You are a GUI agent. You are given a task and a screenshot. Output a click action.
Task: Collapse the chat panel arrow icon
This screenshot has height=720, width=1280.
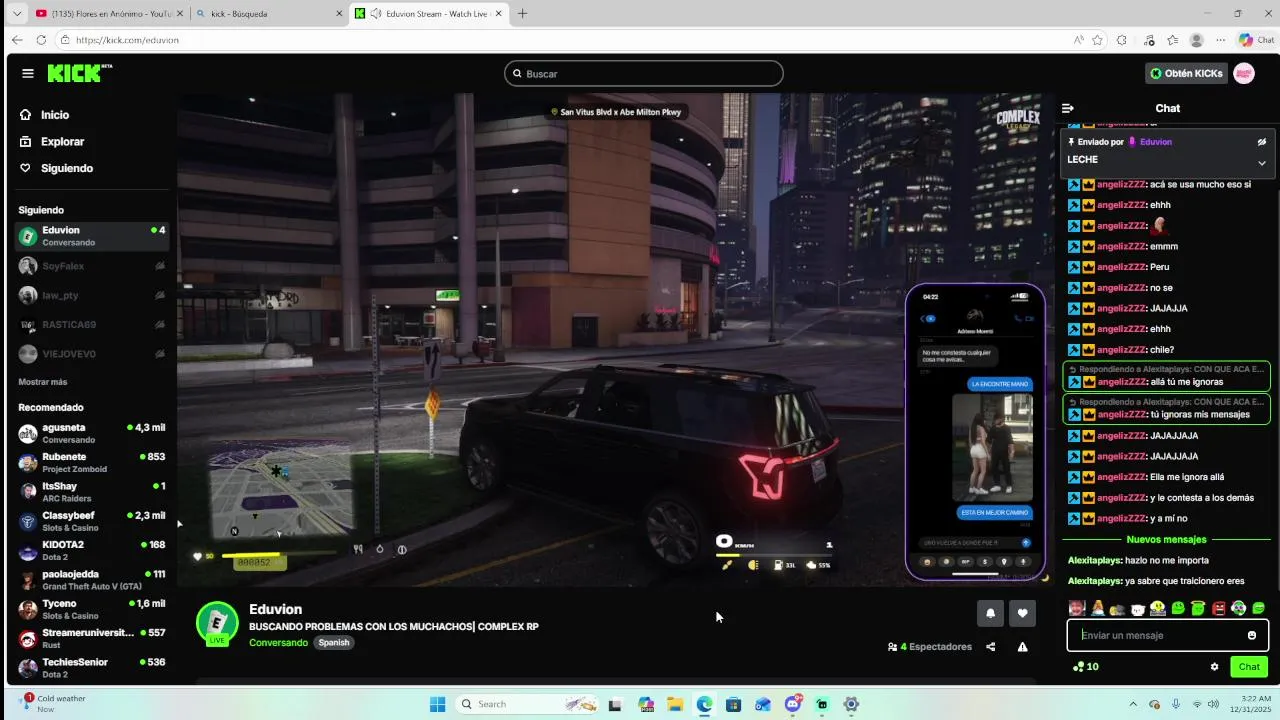click(1068, 108)
